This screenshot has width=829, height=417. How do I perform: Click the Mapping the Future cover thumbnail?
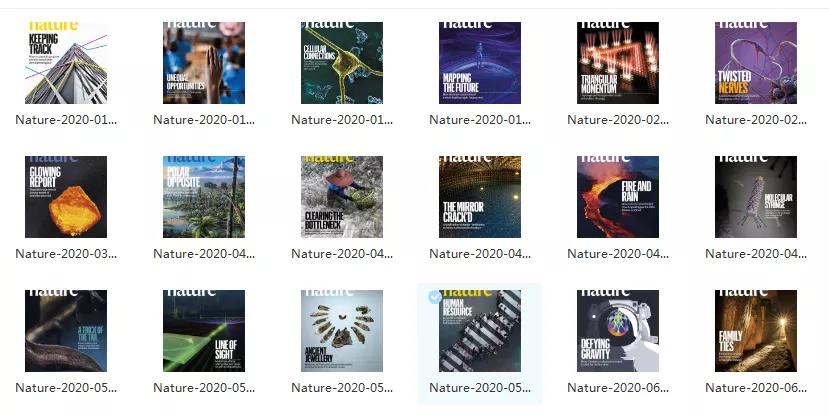480,63
